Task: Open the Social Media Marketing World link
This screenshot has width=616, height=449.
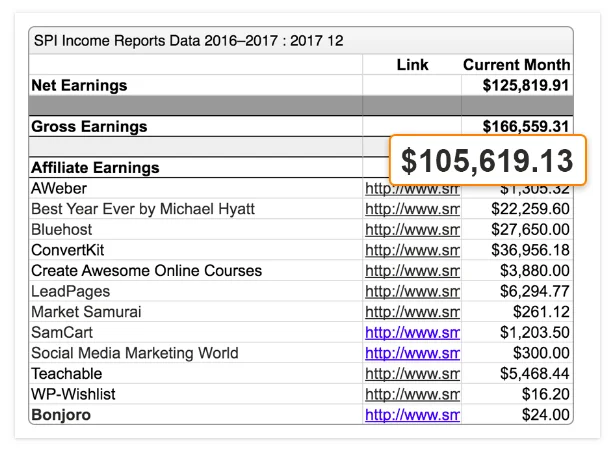Action: point(412,353)
